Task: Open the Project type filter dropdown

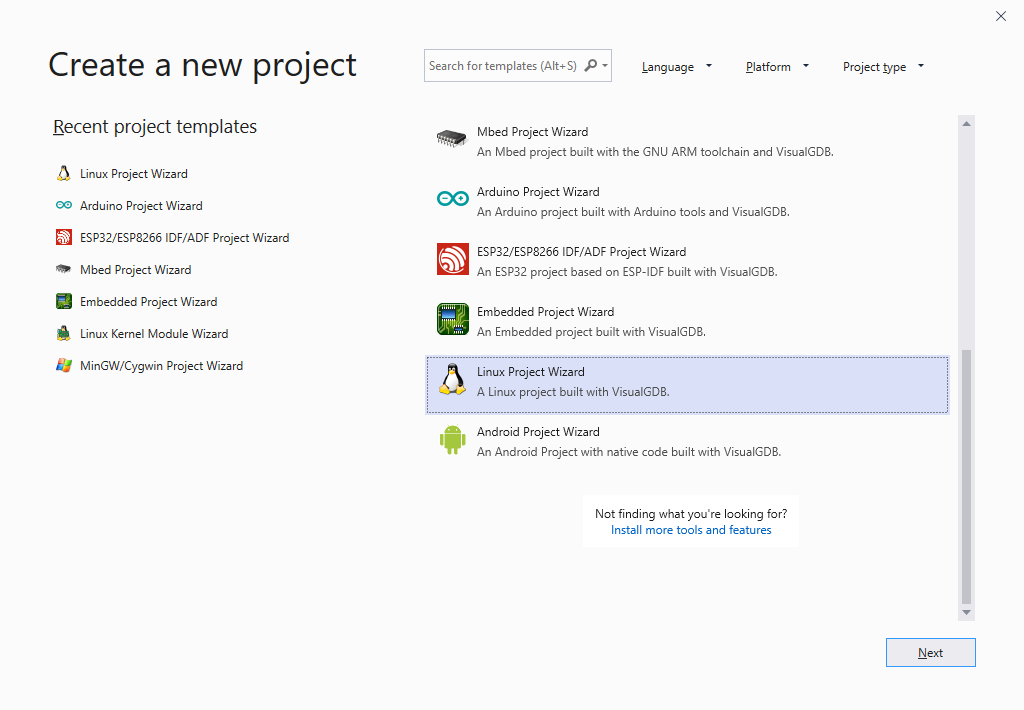Action: point(884,67)
